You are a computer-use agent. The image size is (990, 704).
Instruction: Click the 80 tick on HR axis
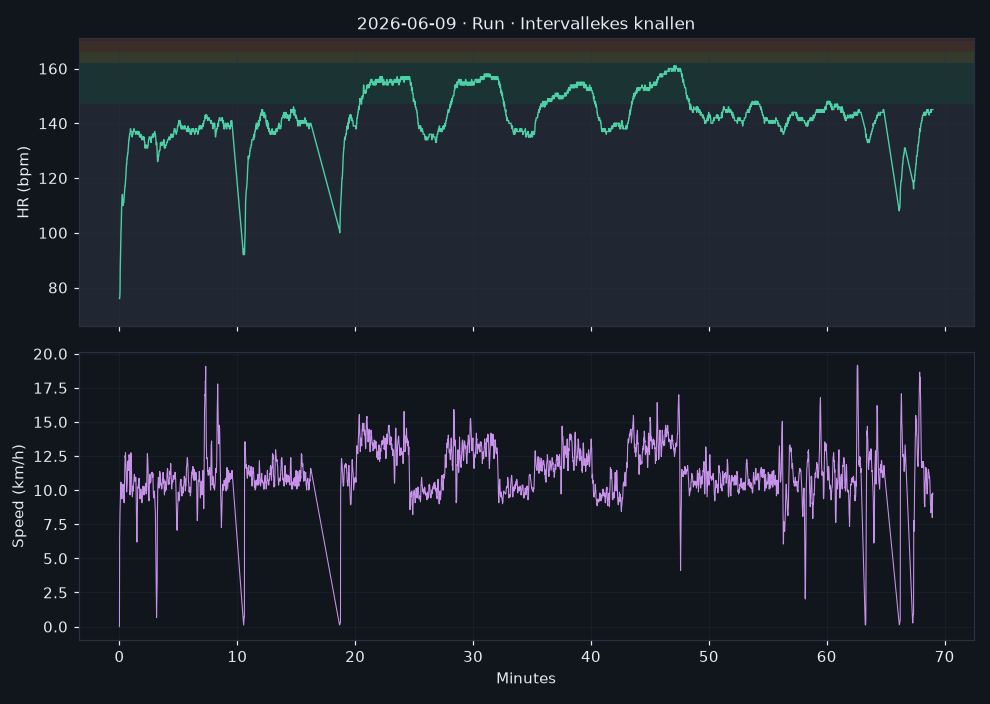coord(58,289)
